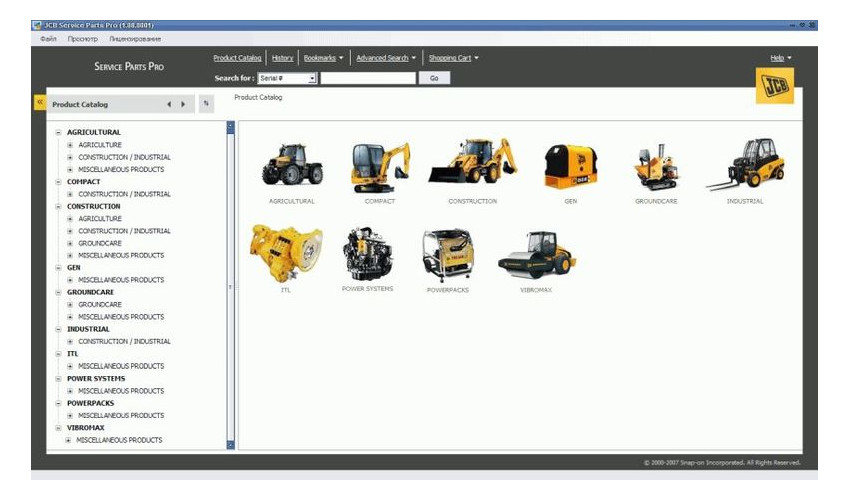Click the sync tree icon beside Product Catalog
The width and height of the screenshot is (849, 500).
206,103
